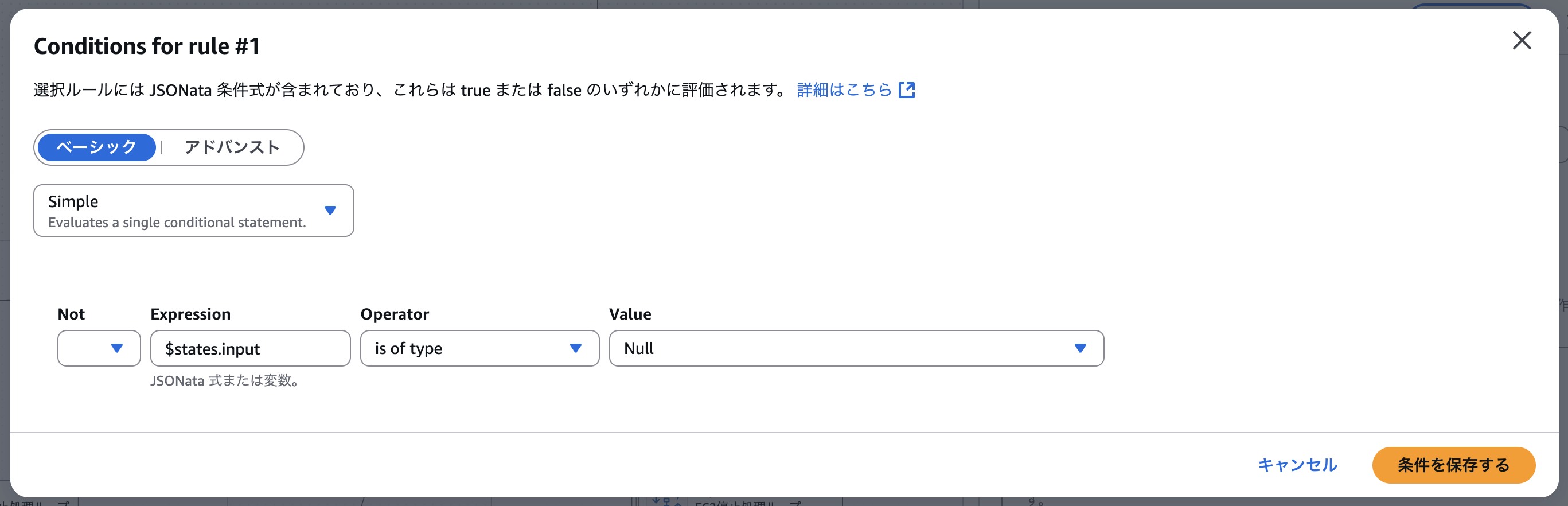
Task: Click the Expression column label
Action: [x=190, y=314]
